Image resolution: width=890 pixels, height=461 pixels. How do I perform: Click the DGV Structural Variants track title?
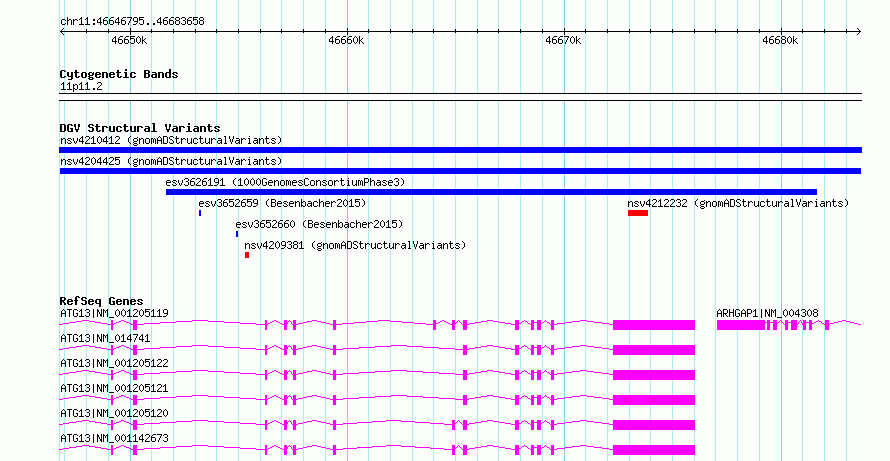140,128
